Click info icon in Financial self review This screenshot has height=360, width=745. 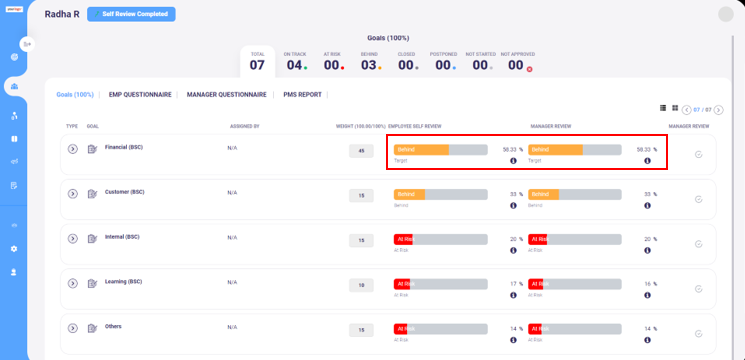click(513, 161)
